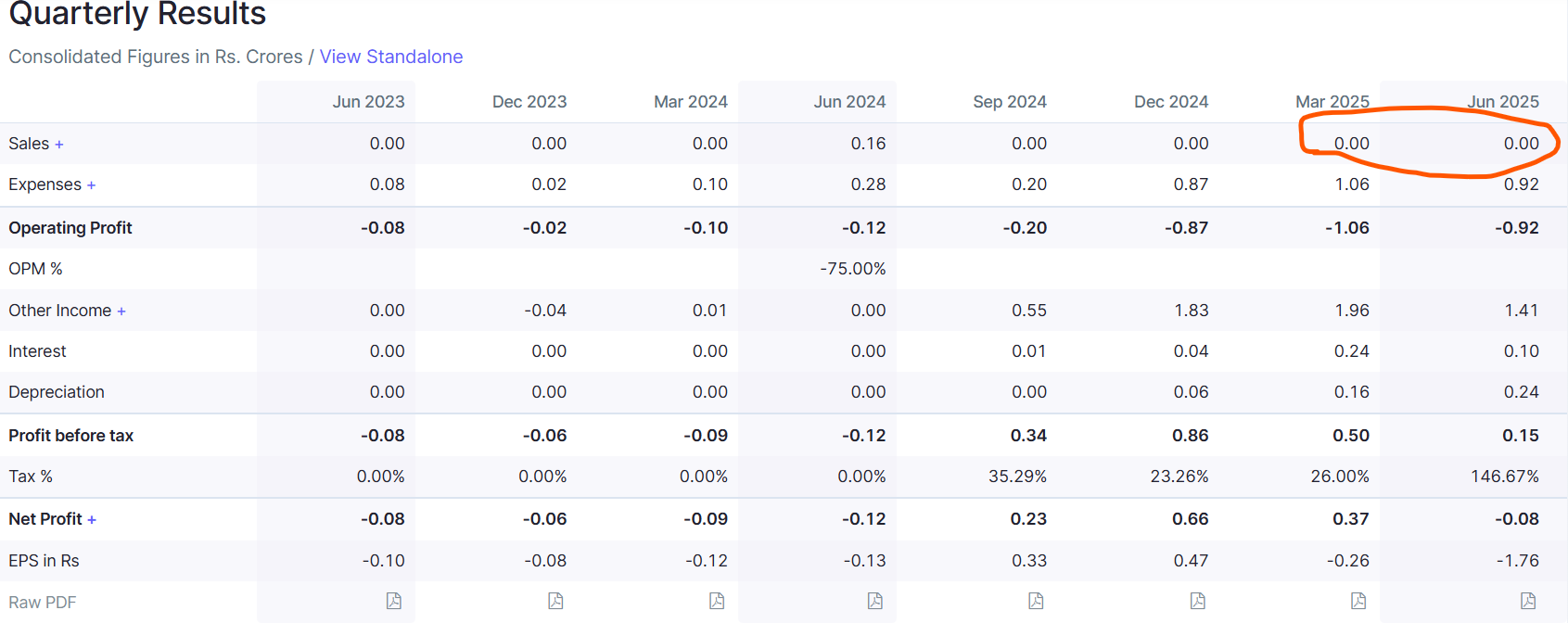1568x623 pixels.
Task: Open the Mar 2024 raw PDF icon
Action: (717, 602)
